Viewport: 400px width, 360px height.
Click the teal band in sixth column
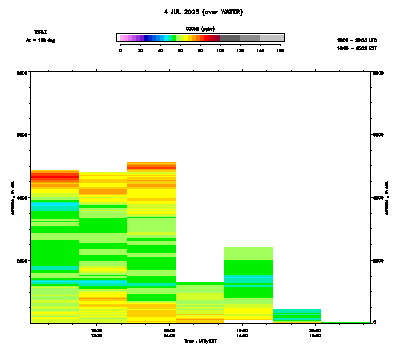[x=297, y=311]
